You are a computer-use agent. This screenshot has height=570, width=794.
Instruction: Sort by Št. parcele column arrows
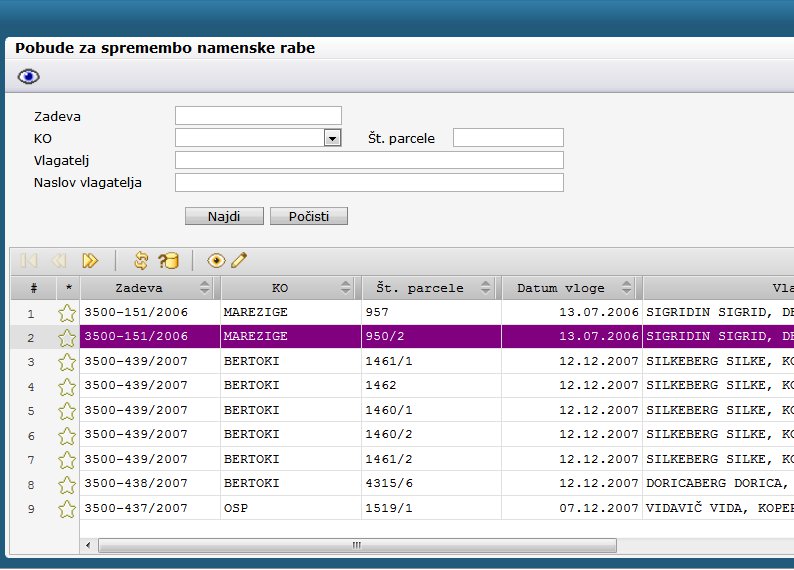pyautogui.click(x=485, y=288)
